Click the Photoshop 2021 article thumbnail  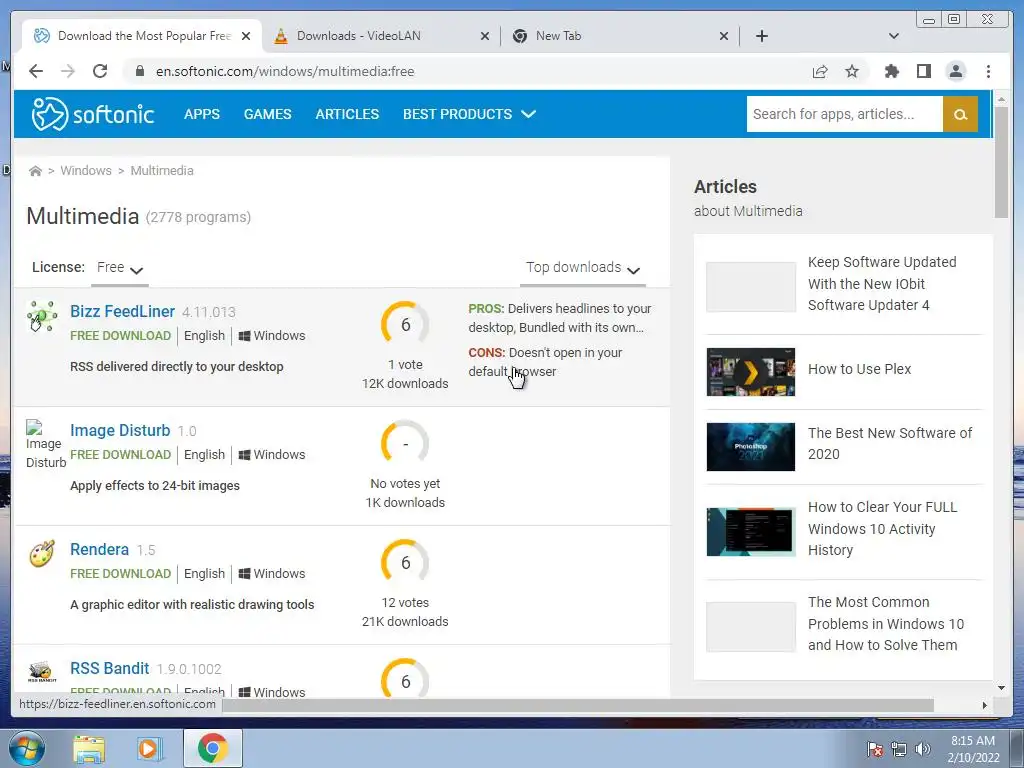751,447
